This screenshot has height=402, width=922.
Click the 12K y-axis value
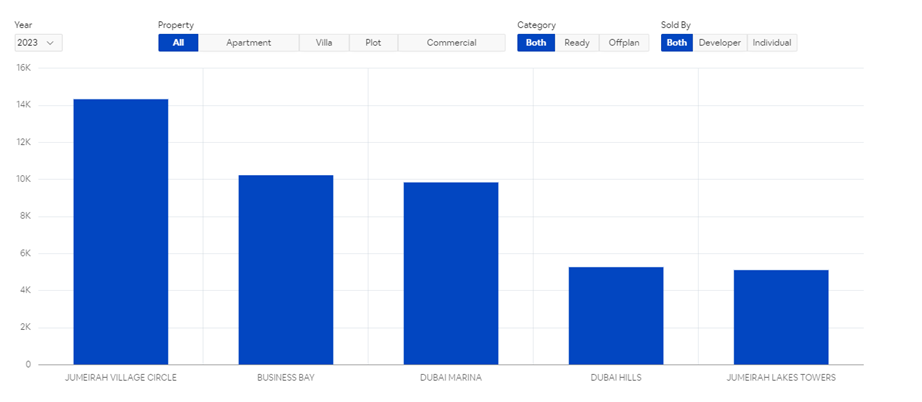pos(24,142)
